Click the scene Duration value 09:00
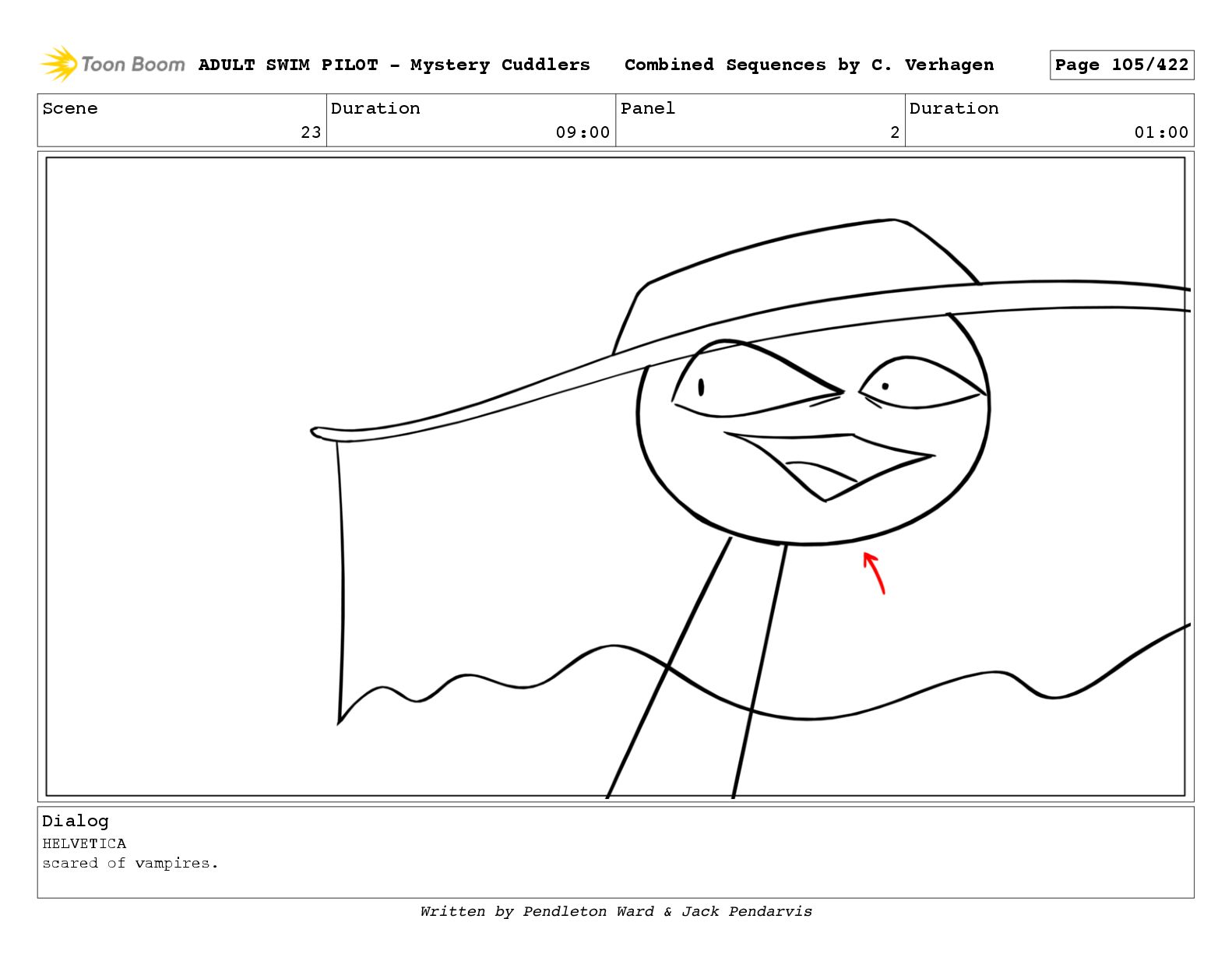Viewport: 1232px width, 954px height. click(x=583, y=132)
